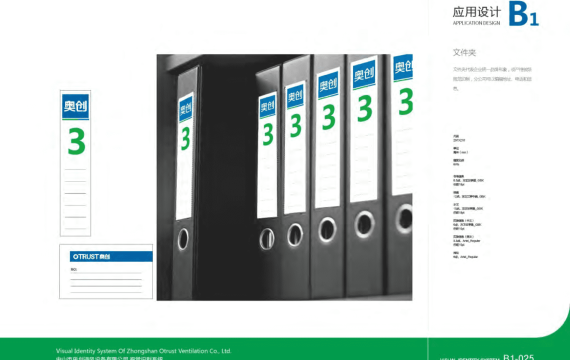Open the black binders photo
The height and width of the screenshot is (360, 570).
coord(284,177)
